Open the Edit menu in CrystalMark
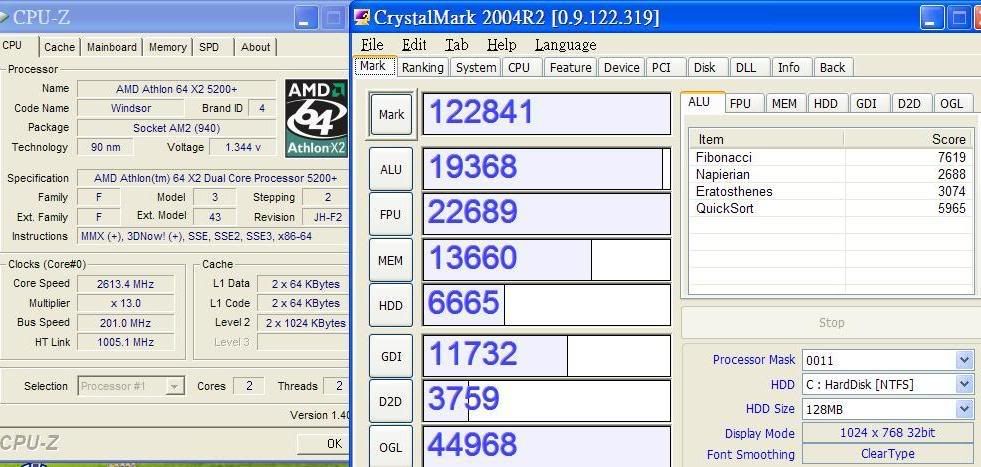The height and width of the screenshot is (467, 981). (x=414, y=45)
